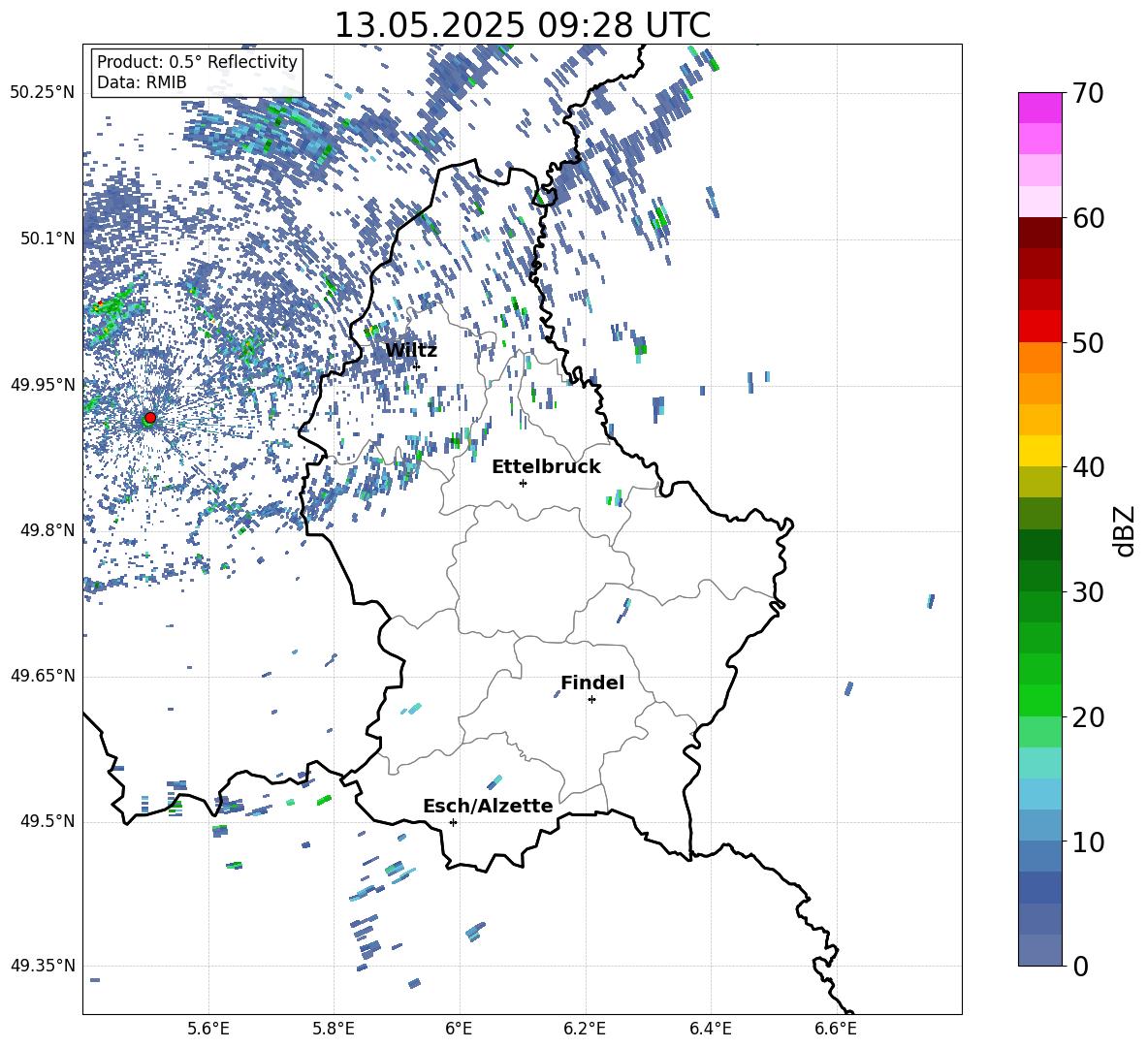Click the dark maroon band just below 60
1148x1048 pixels.
(x=1039, y=234)
